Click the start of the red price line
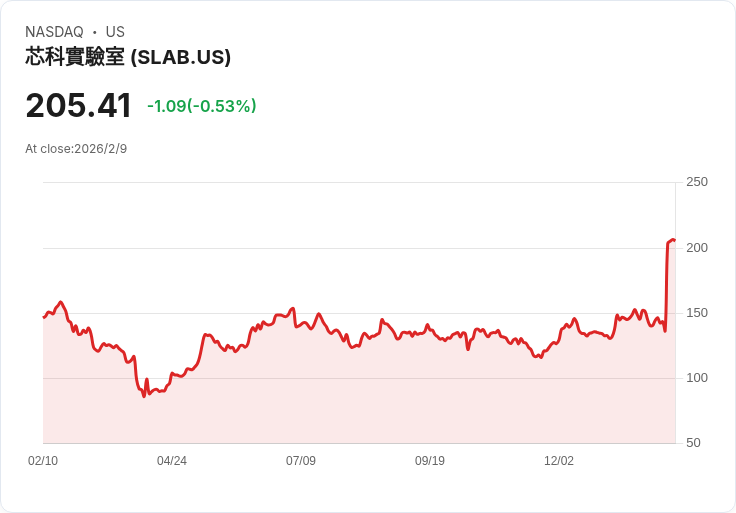Screen dimensions: 736x513 (44, 317)
